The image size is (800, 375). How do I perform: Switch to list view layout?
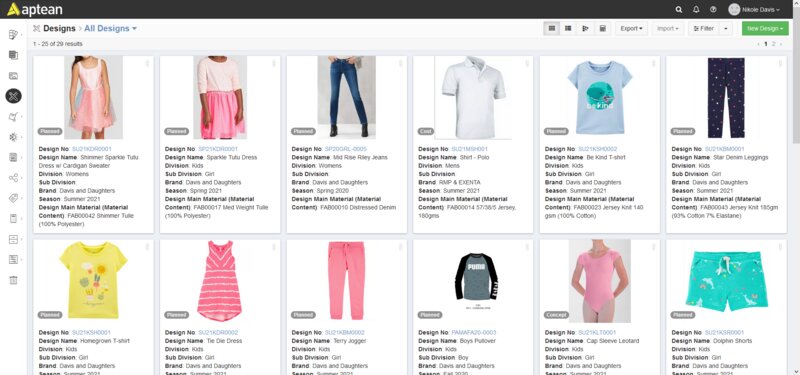[x=568, y=29]
